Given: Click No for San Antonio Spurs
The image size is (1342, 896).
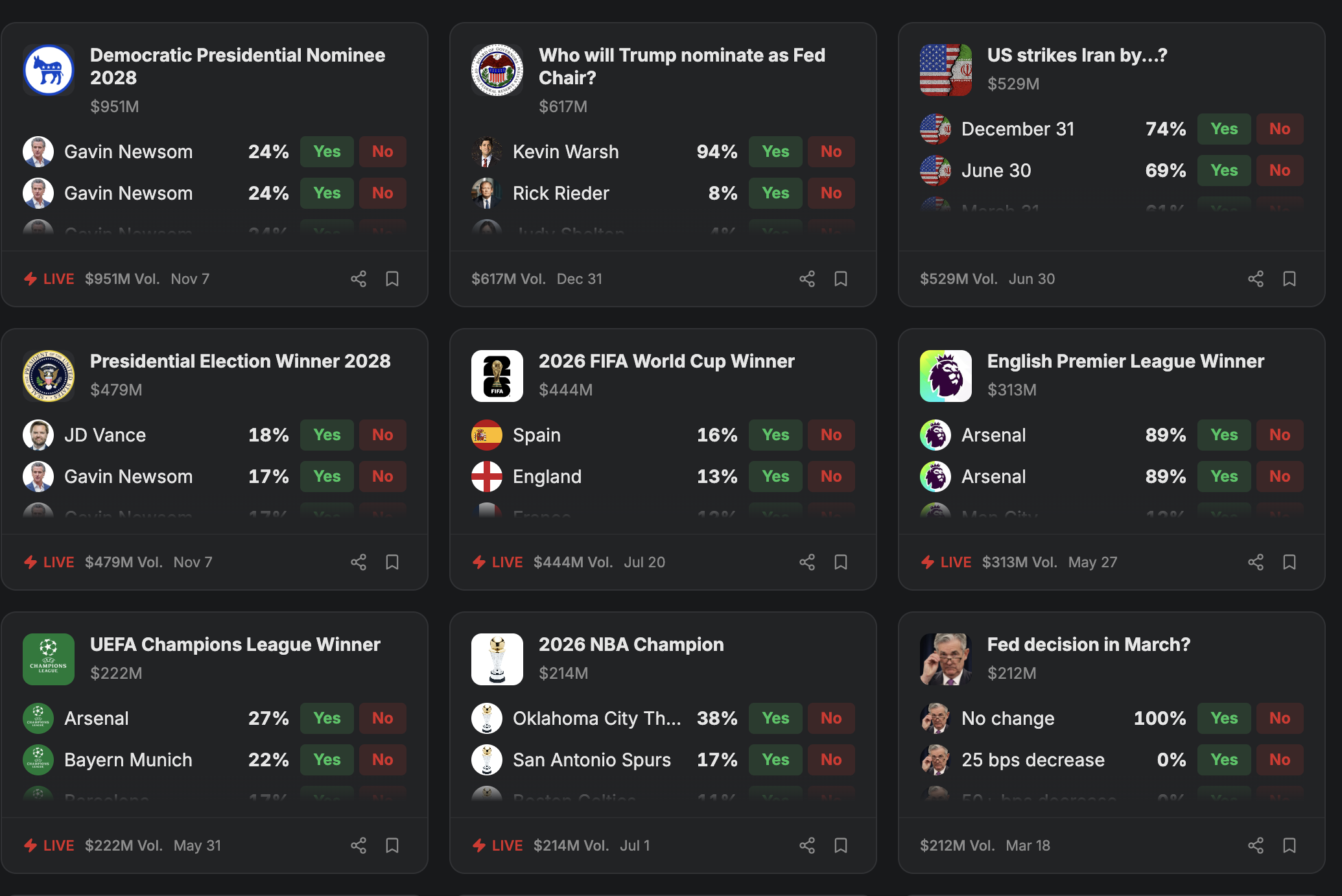Looking at the screenshot, I should coord(831,760).
